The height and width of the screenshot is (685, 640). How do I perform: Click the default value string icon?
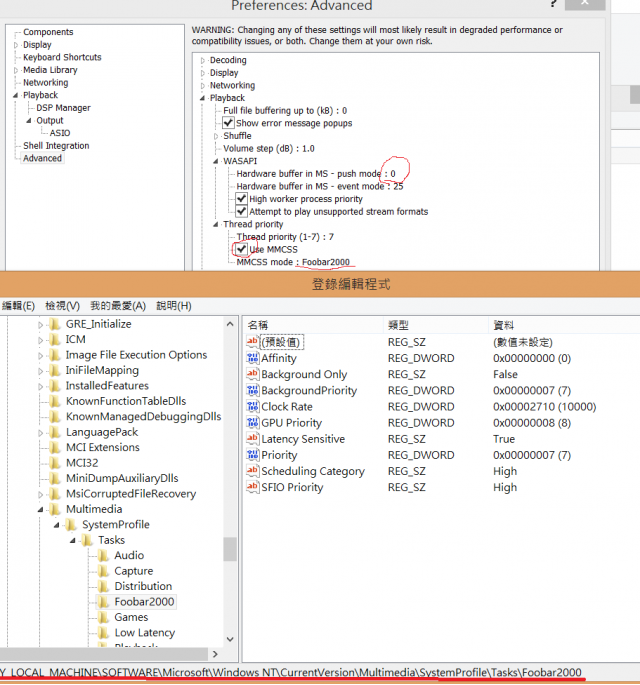253,342
